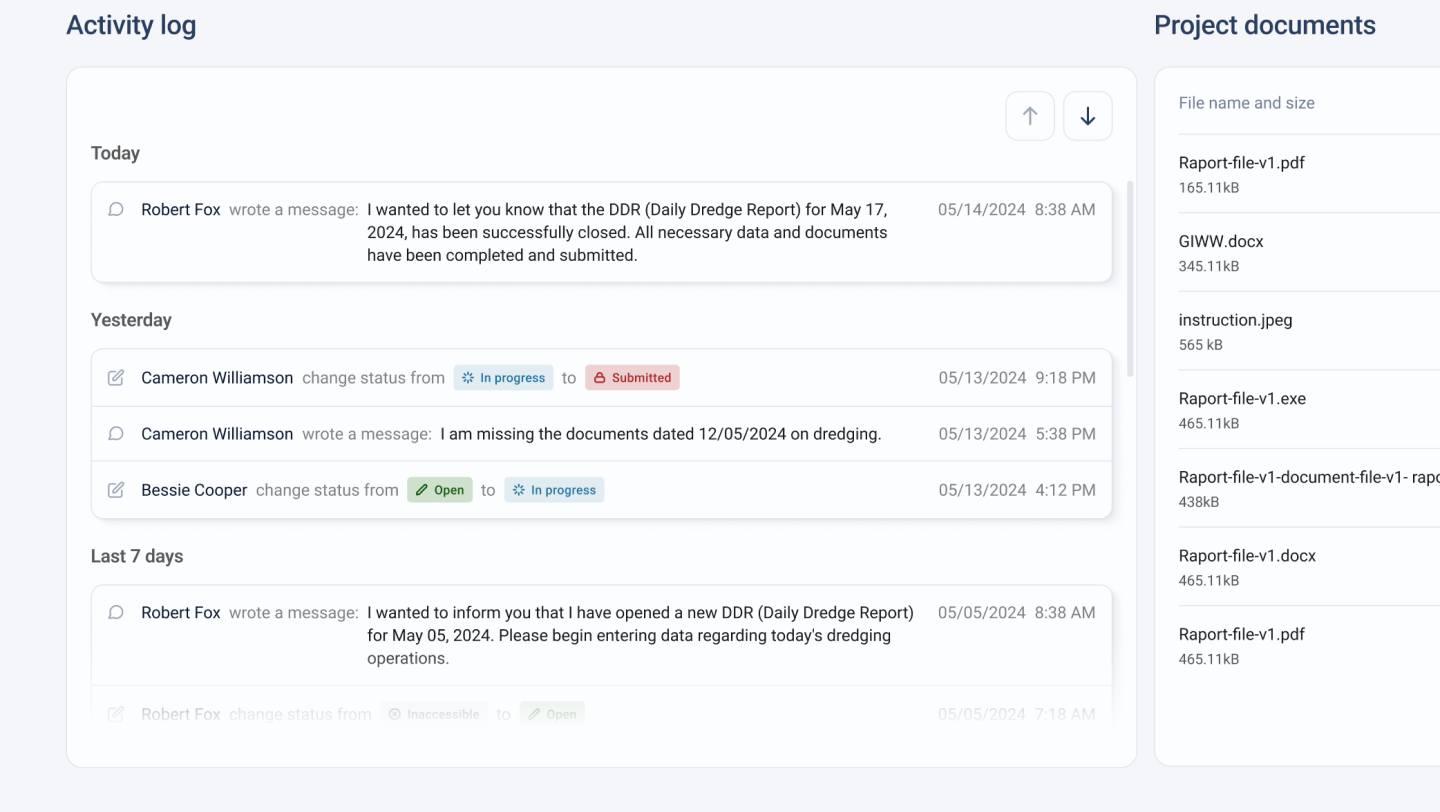Image resolution: width=1440 pixels, height=812 pixels.
Task: Click In progress badge in Cameron Williamson row
Action: (503, 378)
